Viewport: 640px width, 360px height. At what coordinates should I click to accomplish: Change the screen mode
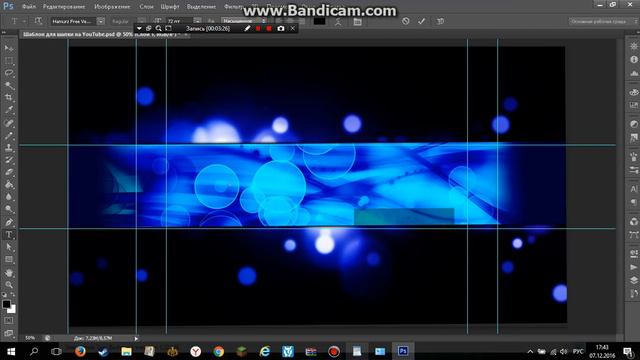click(9, 333)
